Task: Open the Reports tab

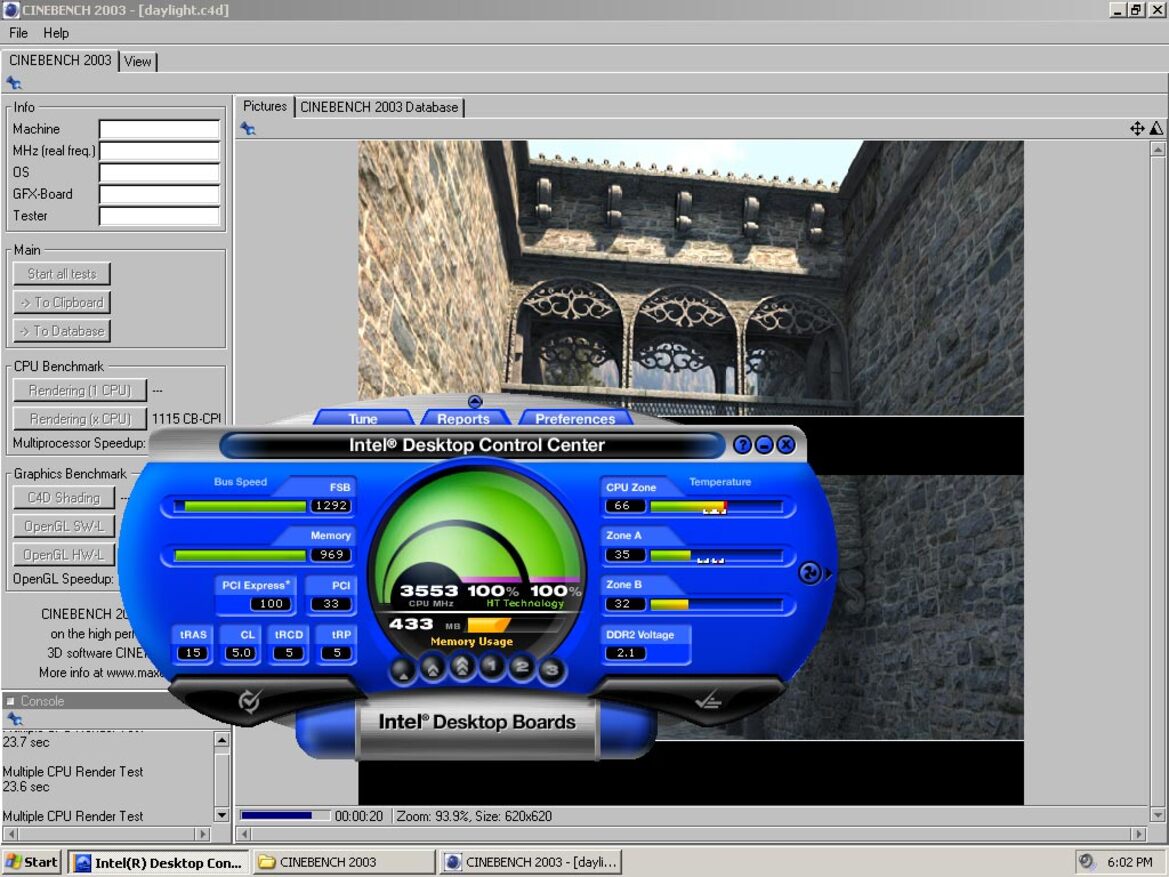Action: (x=464, y=418)
